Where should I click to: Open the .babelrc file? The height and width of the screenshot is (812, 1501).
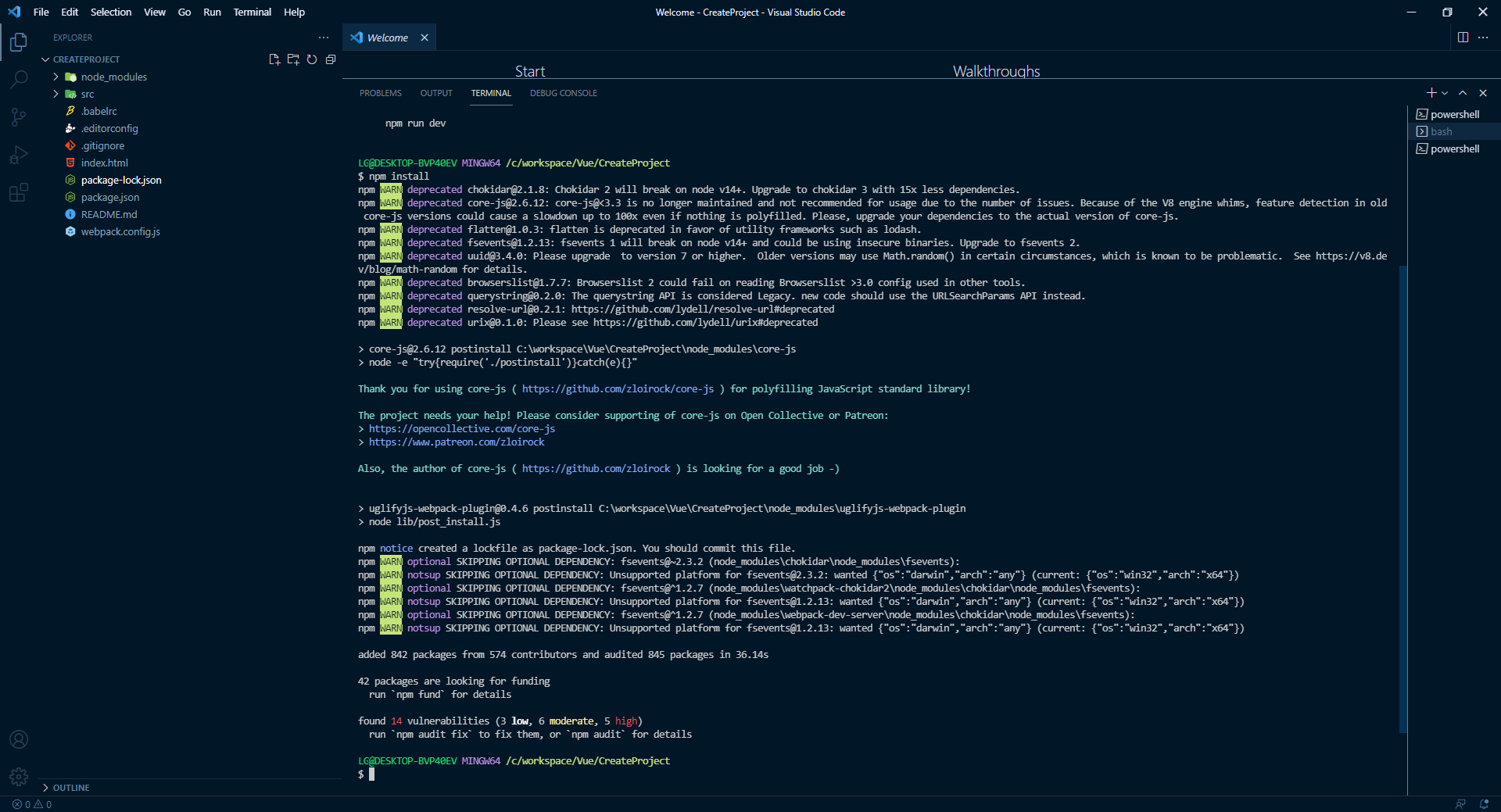[x=99, y=111]
